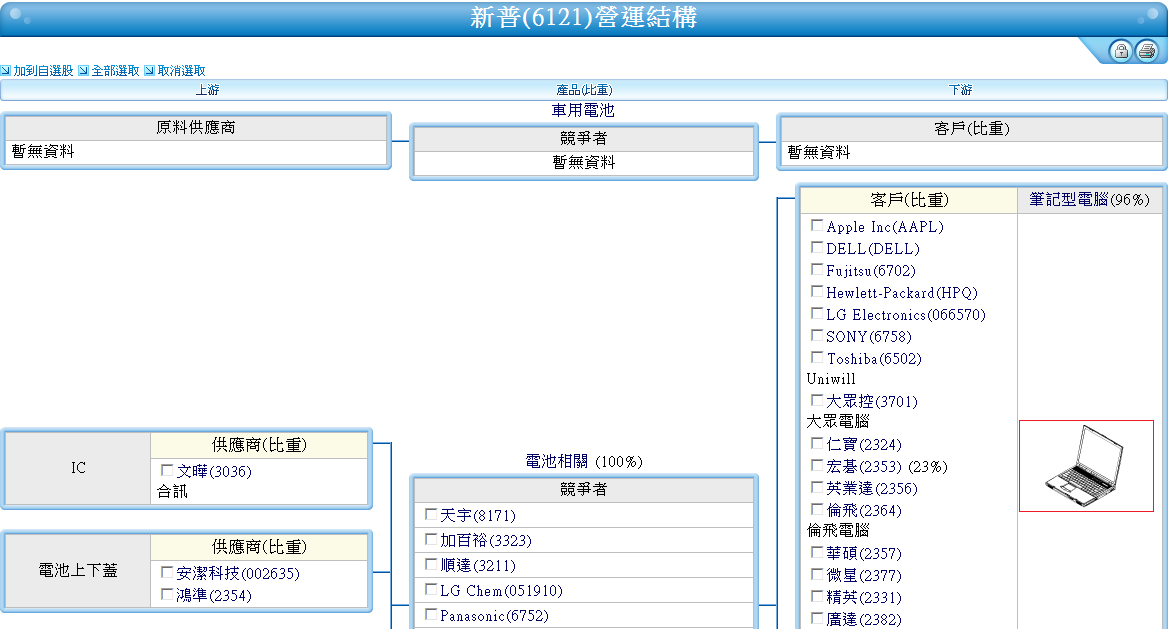Click the Uniwill text entry
1170x629 pixels.
(x=831, y=379)
